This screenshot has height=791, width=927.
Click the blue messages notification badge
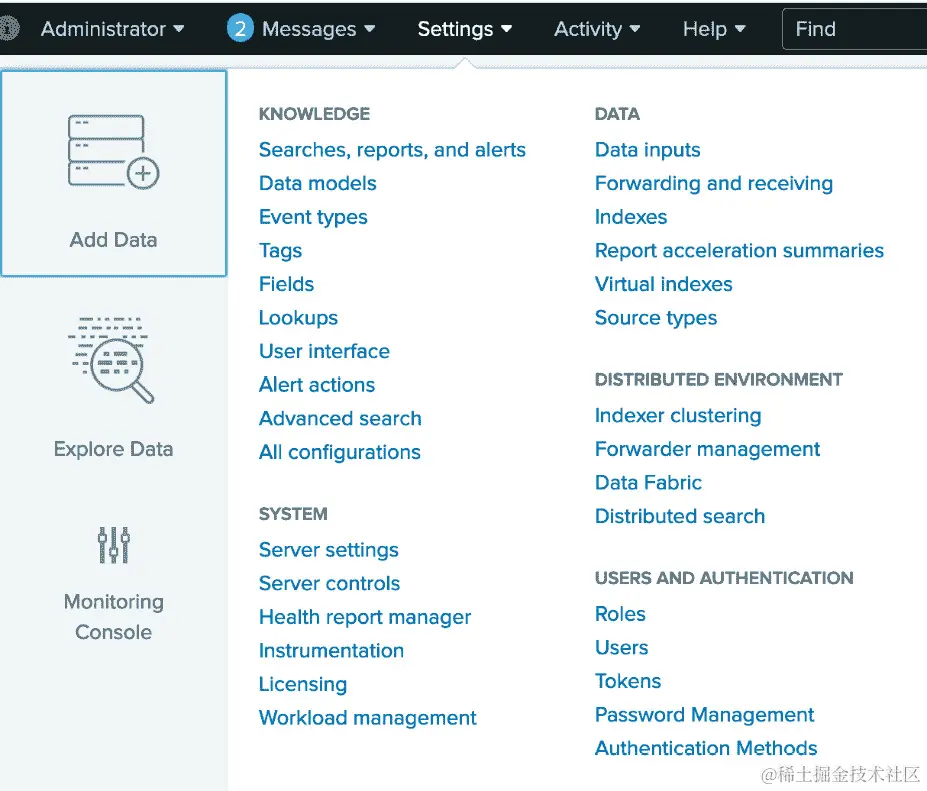[240, 28]
